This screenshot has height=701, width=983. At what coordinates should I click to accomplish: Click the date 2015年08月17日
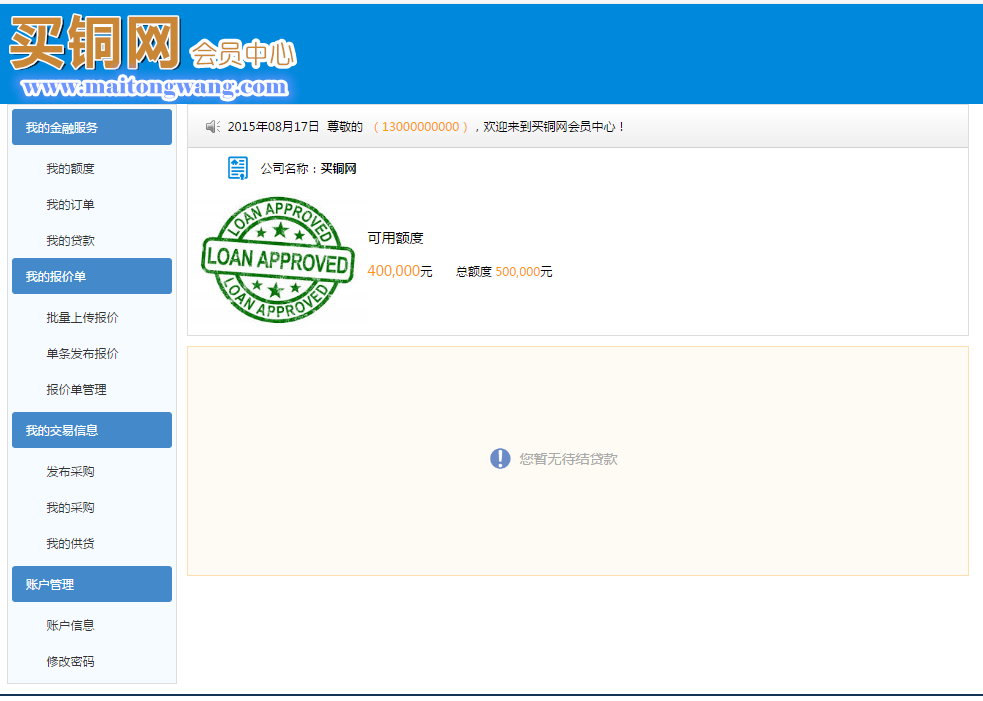coord(273,127)
